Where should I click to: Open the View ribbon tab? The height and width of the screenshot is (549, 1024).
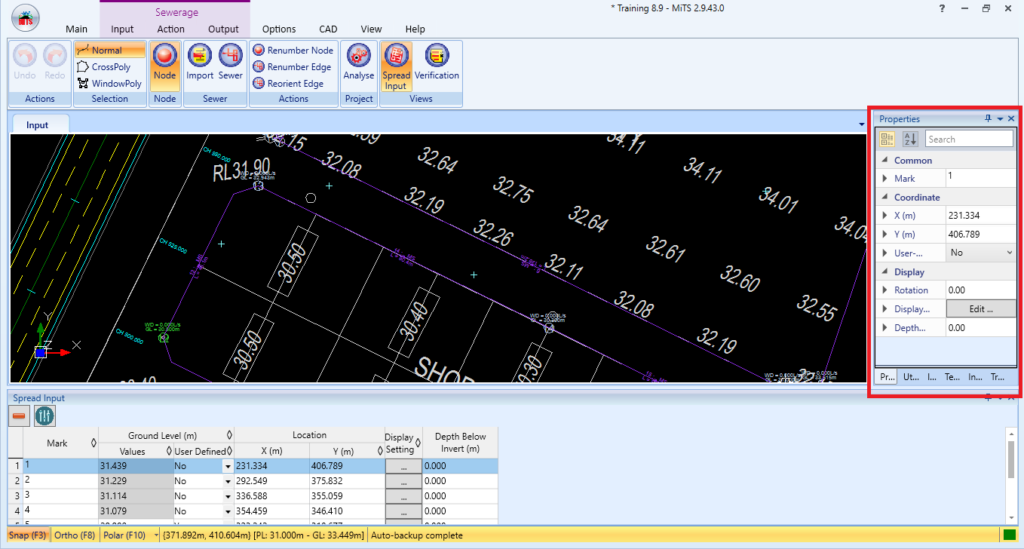371,29
